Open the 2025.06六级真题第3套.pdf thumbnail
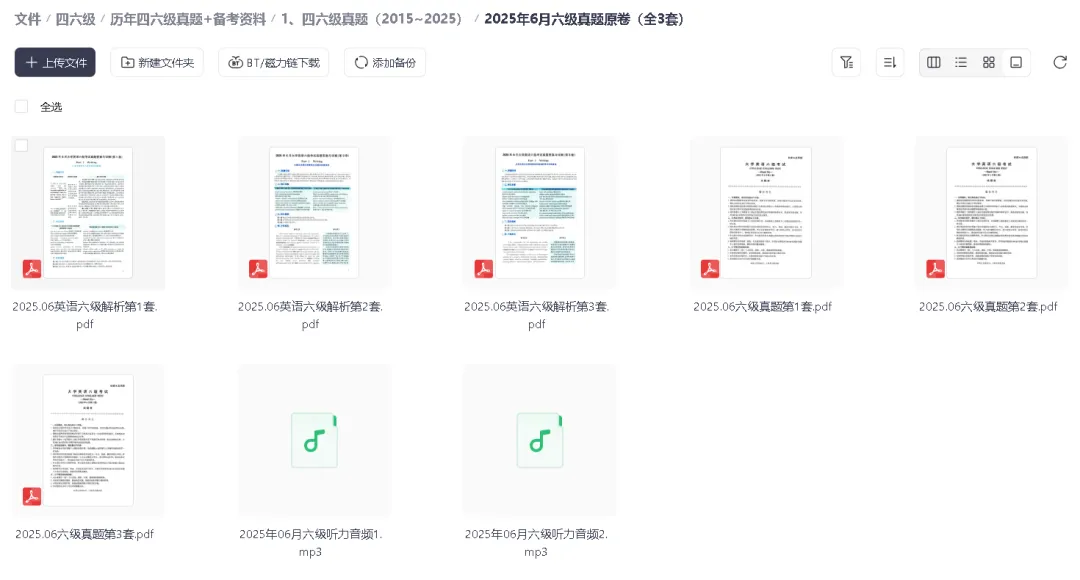 click(x=88, y=440)
